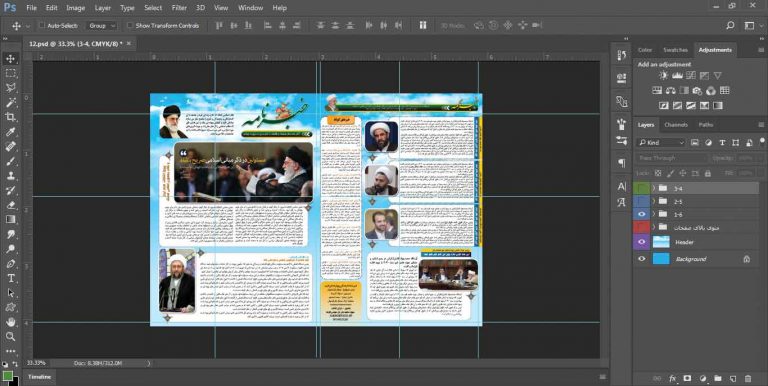
Task: Select the History Brush tool
Action: pyautogui.click(x=10, y=191)
